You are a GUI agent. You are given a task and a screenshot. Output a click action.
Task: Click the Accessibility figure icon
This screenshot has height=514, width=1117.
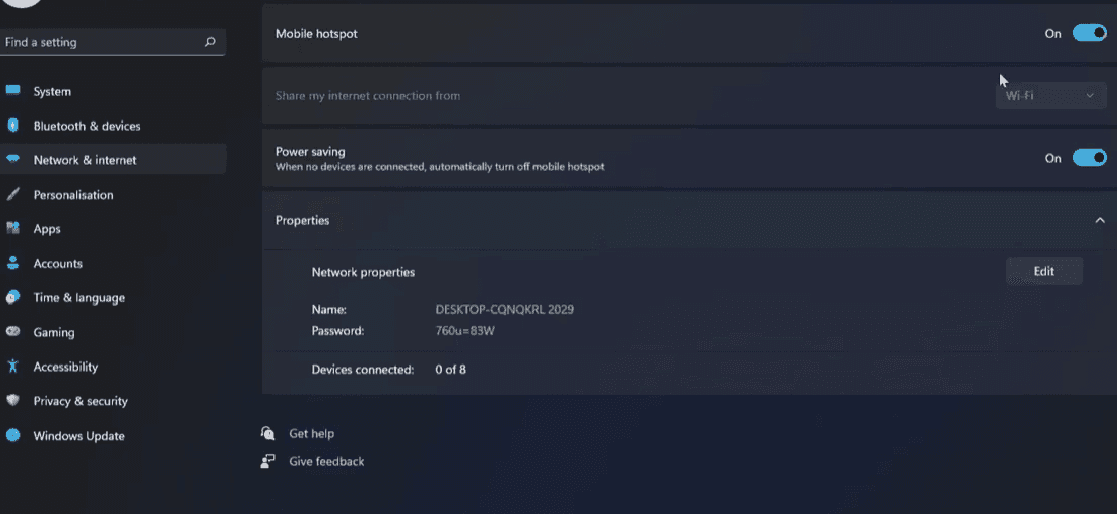pos(13,366)
